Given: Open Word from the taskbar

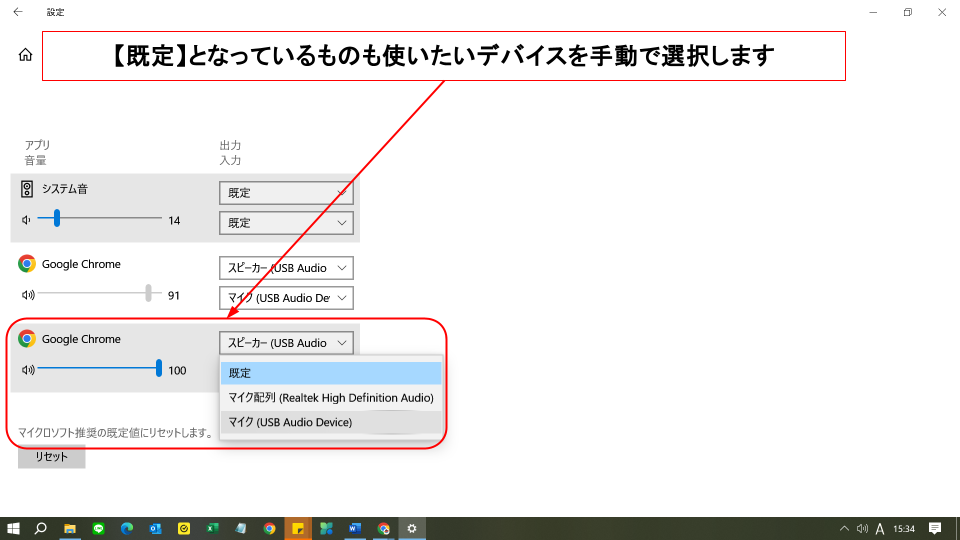Looking at the screenshot, I should click(x=355, y=528).
